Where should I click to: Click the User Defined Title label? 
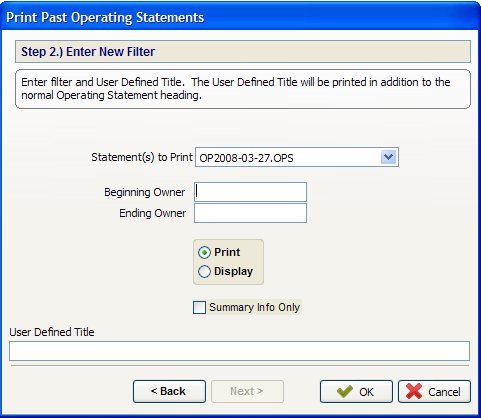[x=52, y=332]
